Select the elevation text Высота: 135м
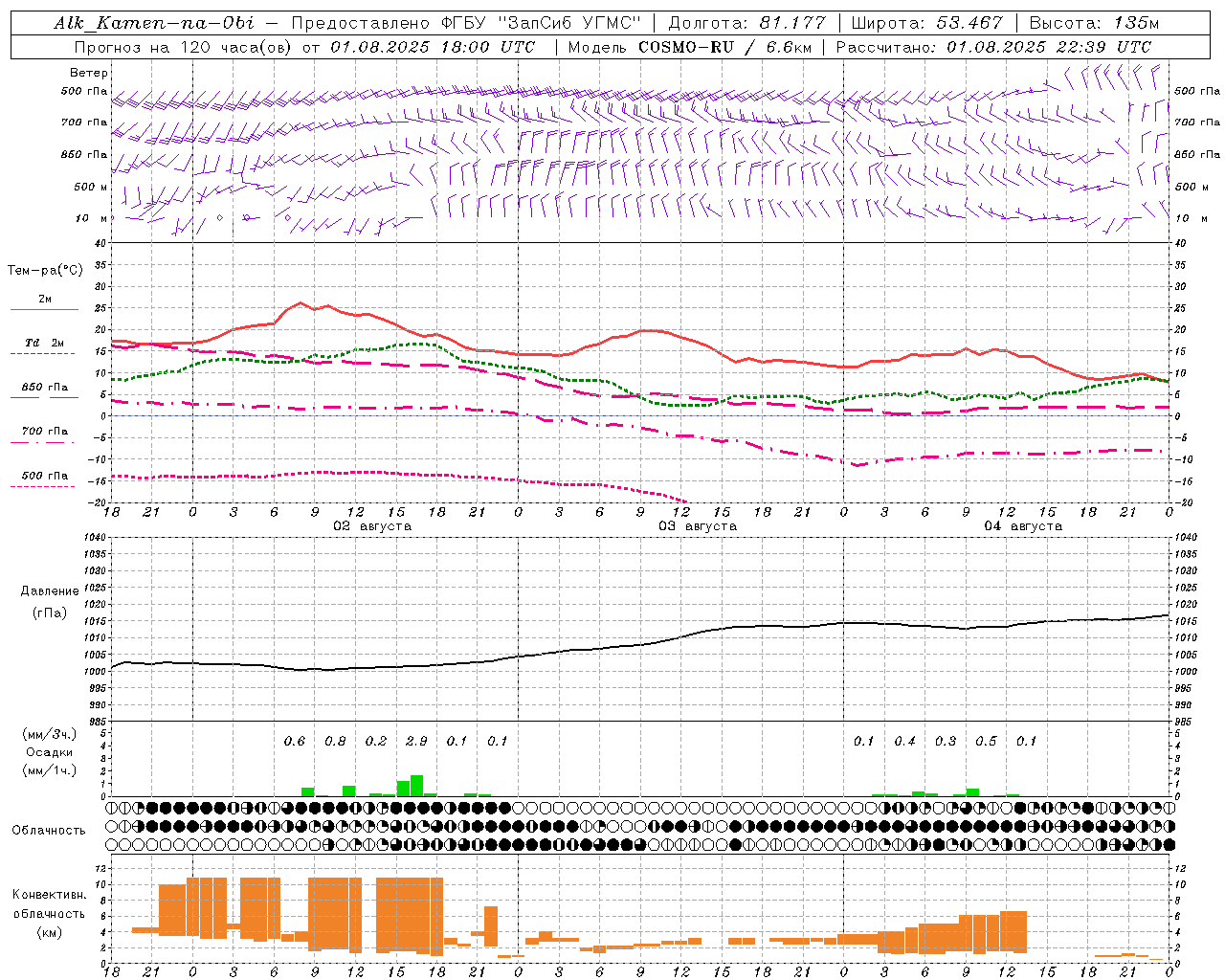1225x980 pixels. pos(1094,23)
